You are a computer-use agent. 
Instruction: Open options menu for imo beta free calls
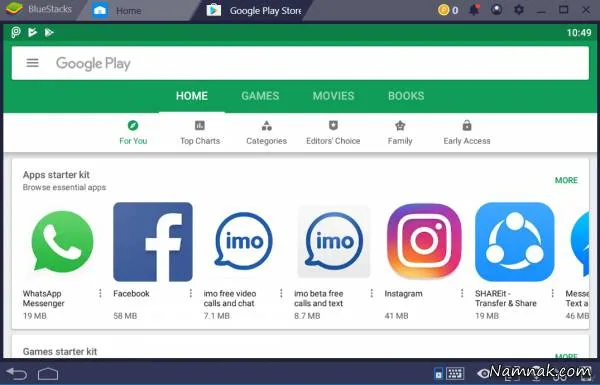click(x=372, y=293)
